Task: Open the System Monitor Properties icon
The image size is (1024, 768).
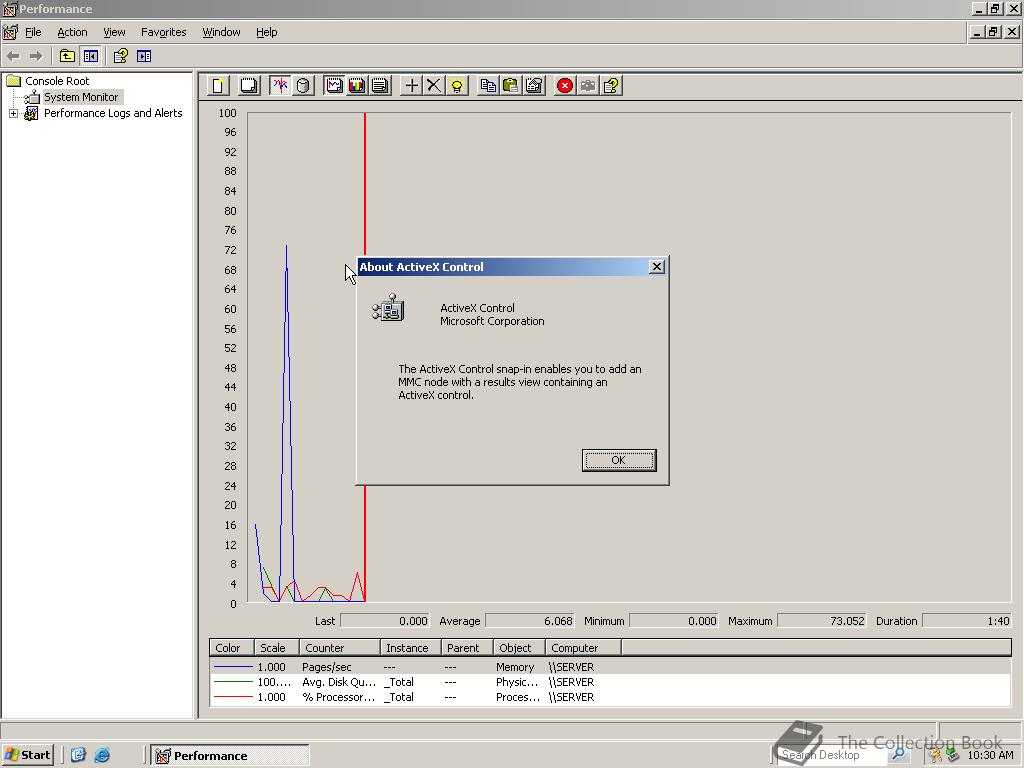Action: (x=534, y=86)
